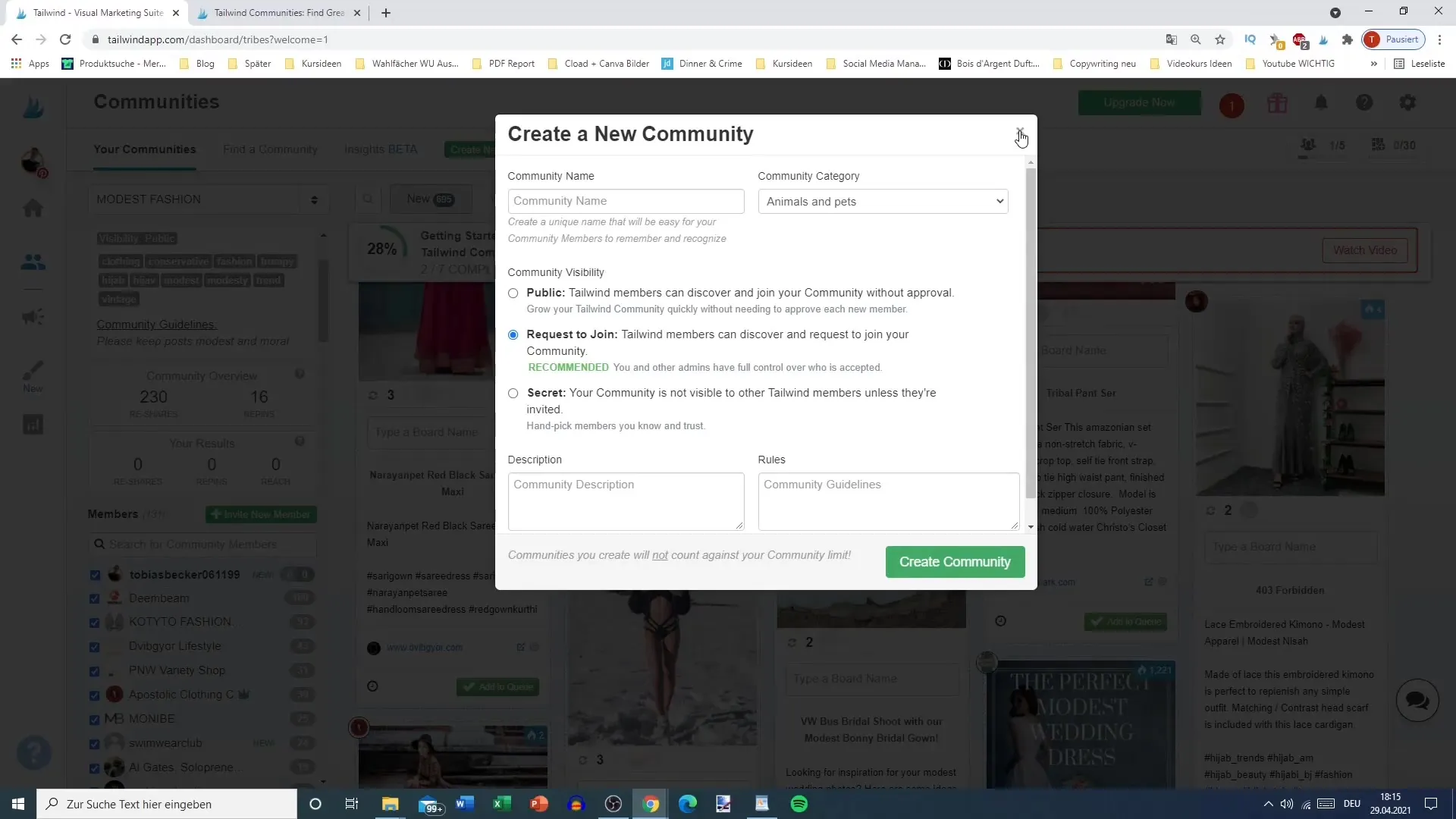Enable Secret community visibility option
The width and height of the screenshot is (1456, 819).
click(x=513, y=392)
